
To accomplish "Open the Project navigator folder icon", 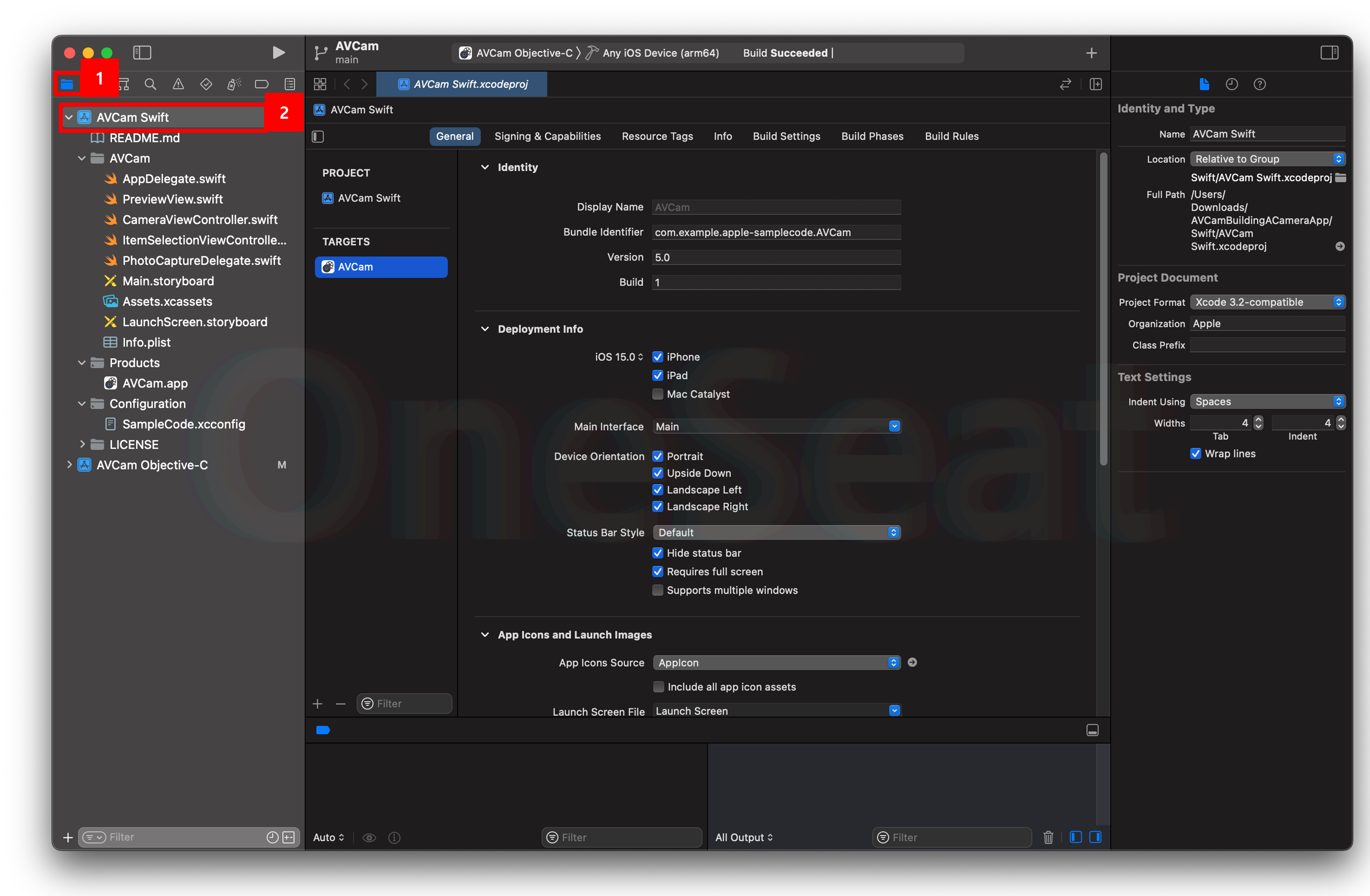I will pyautogui.click(x=67, y=84).
